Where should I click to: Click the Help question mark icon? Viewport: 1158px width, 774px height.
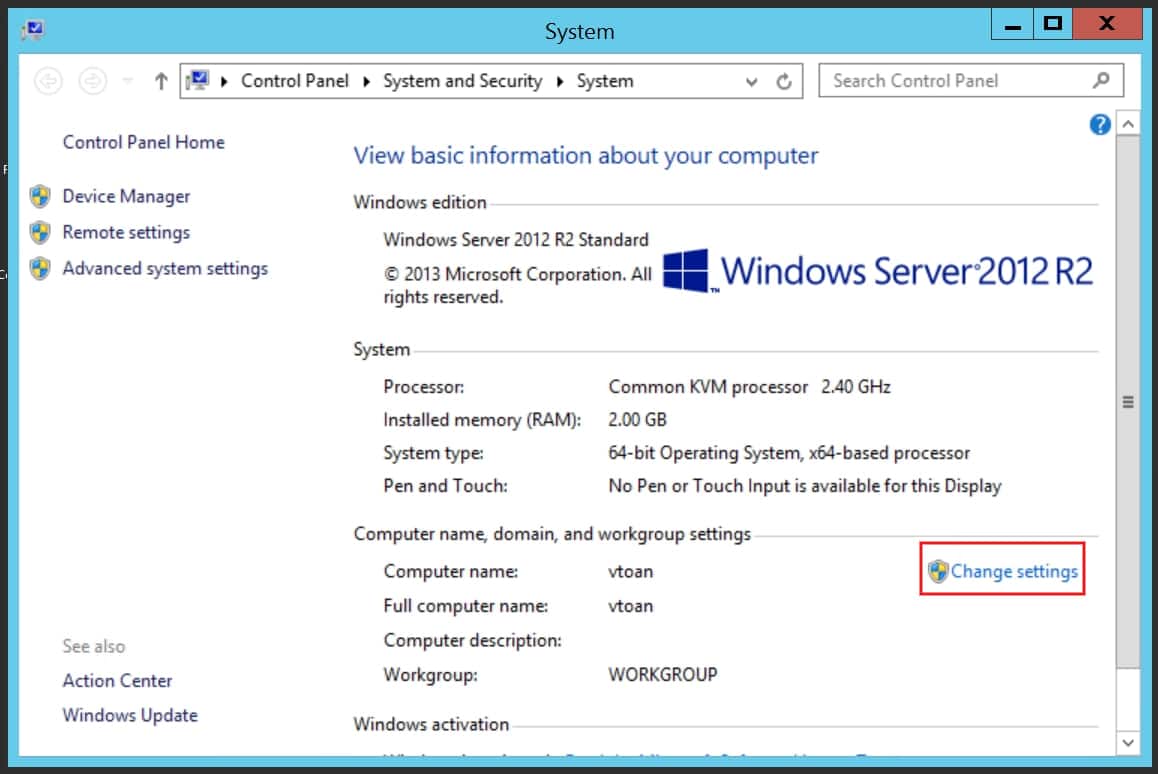[x=1099, y=124]
